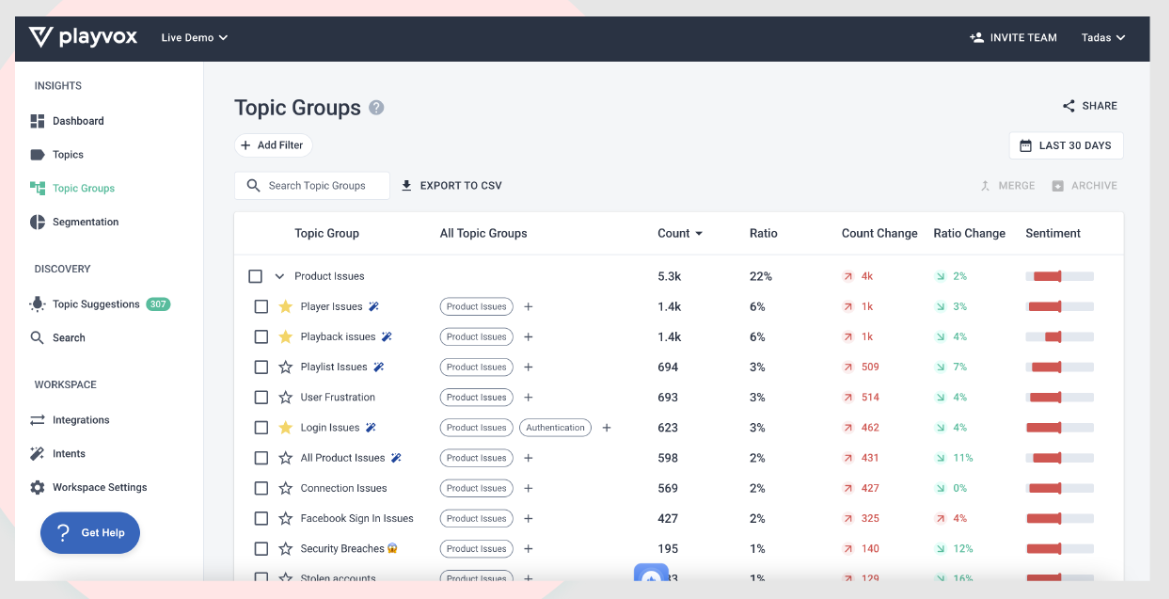Screen dimensions: 1169x599
Task: Select the Product Issues group checkbox
Action: point(255,276)
